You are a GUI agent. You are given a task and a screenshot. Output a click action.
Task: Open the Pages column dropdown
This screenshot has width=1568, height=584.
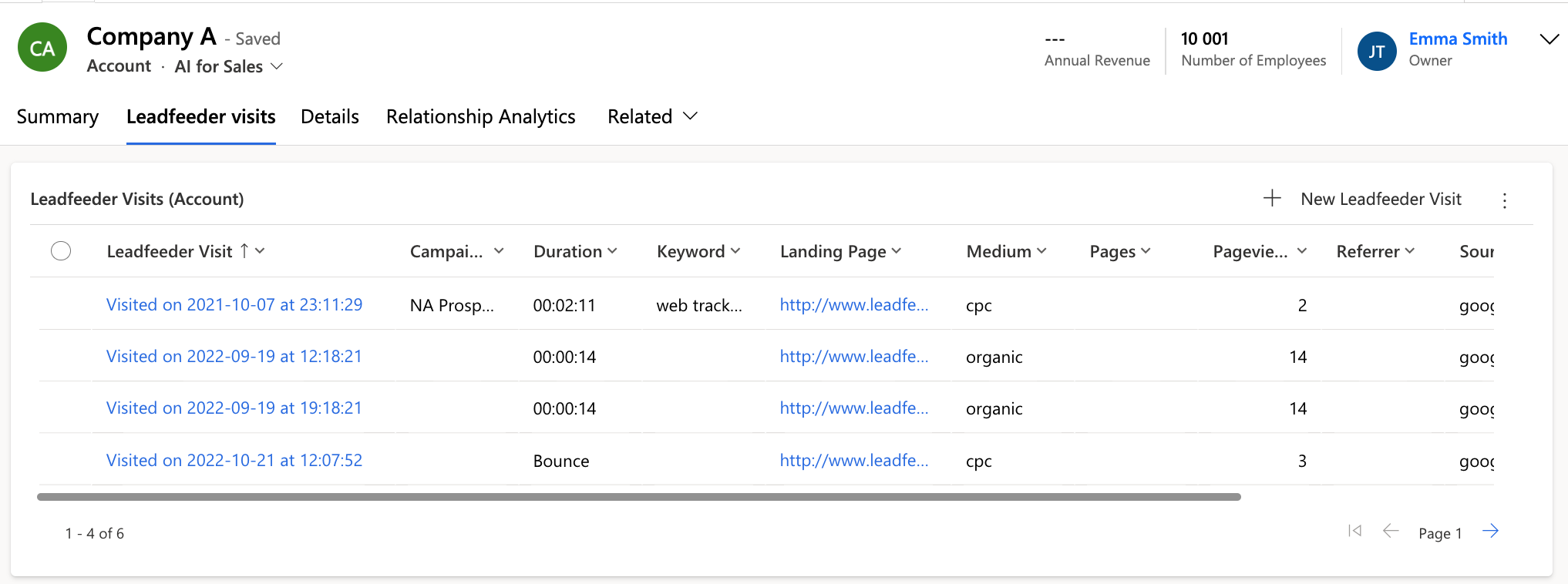pyautogui.click(x=1146, y=251)
